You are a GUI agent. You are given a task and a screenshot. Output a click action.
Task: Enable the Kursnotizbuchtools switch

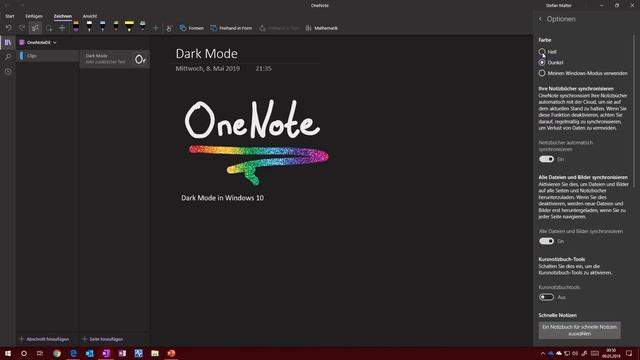[546, 297]
